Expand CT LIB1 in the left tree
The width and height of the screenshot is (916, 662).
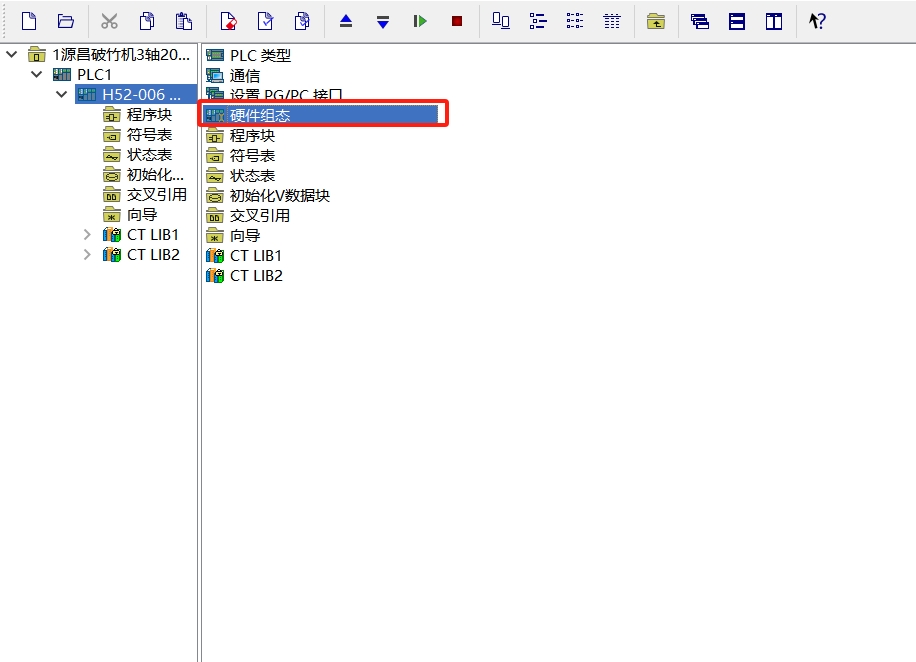pos(87,235)
